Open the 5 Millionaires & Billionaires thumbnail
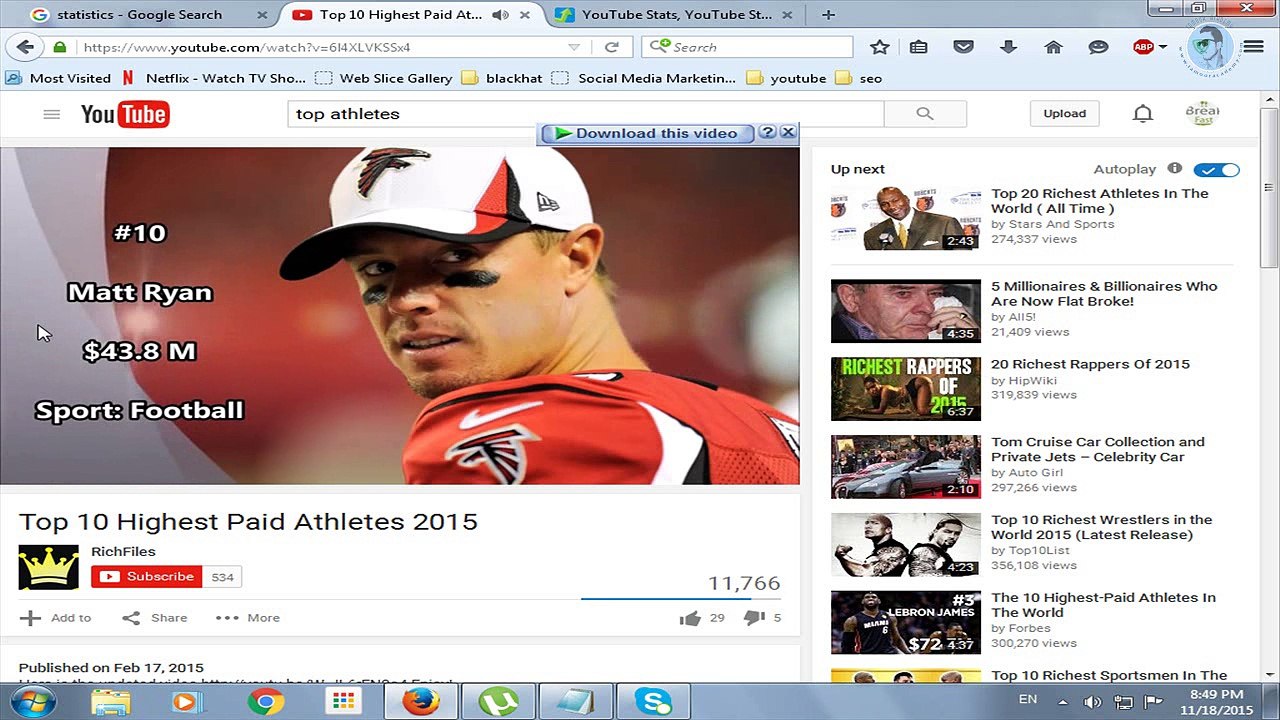Screen dimensions: 1280x720 point(906,311)
